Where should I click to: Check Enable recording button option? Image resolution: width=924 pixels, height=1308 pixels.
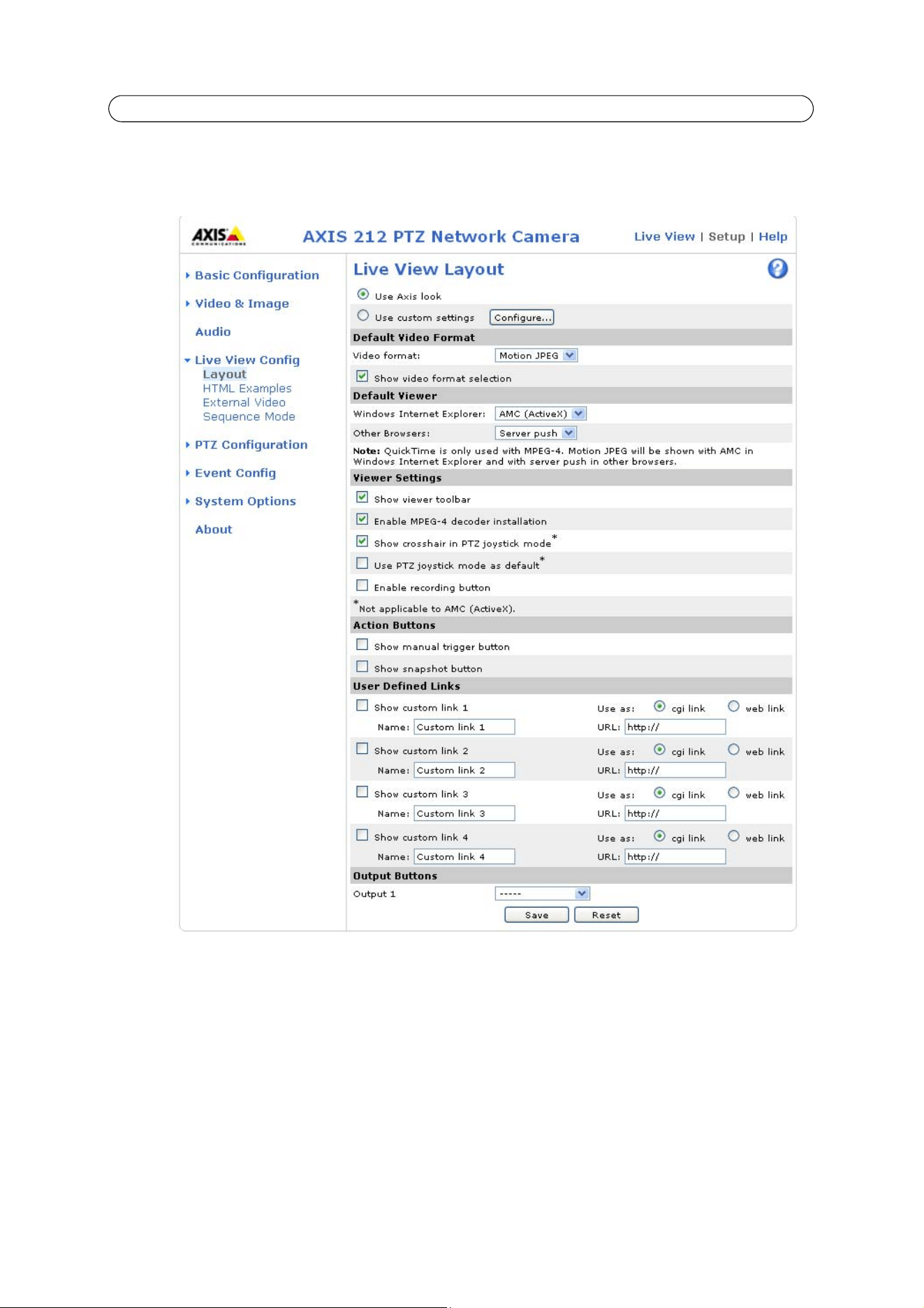click(x=362, y=586)
